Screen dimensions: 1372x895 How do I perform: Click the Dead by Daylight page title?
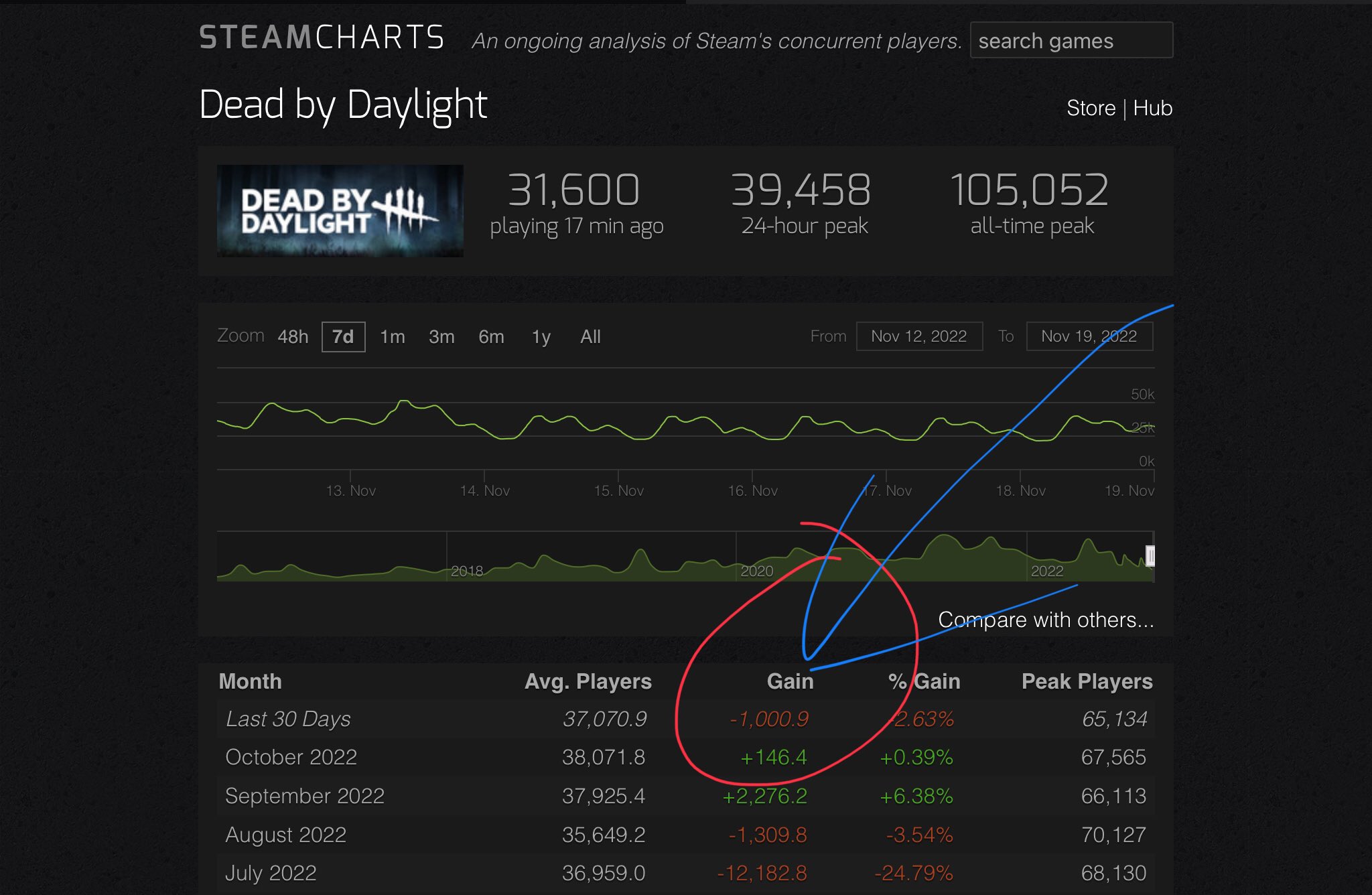click(x=343, y=105)
